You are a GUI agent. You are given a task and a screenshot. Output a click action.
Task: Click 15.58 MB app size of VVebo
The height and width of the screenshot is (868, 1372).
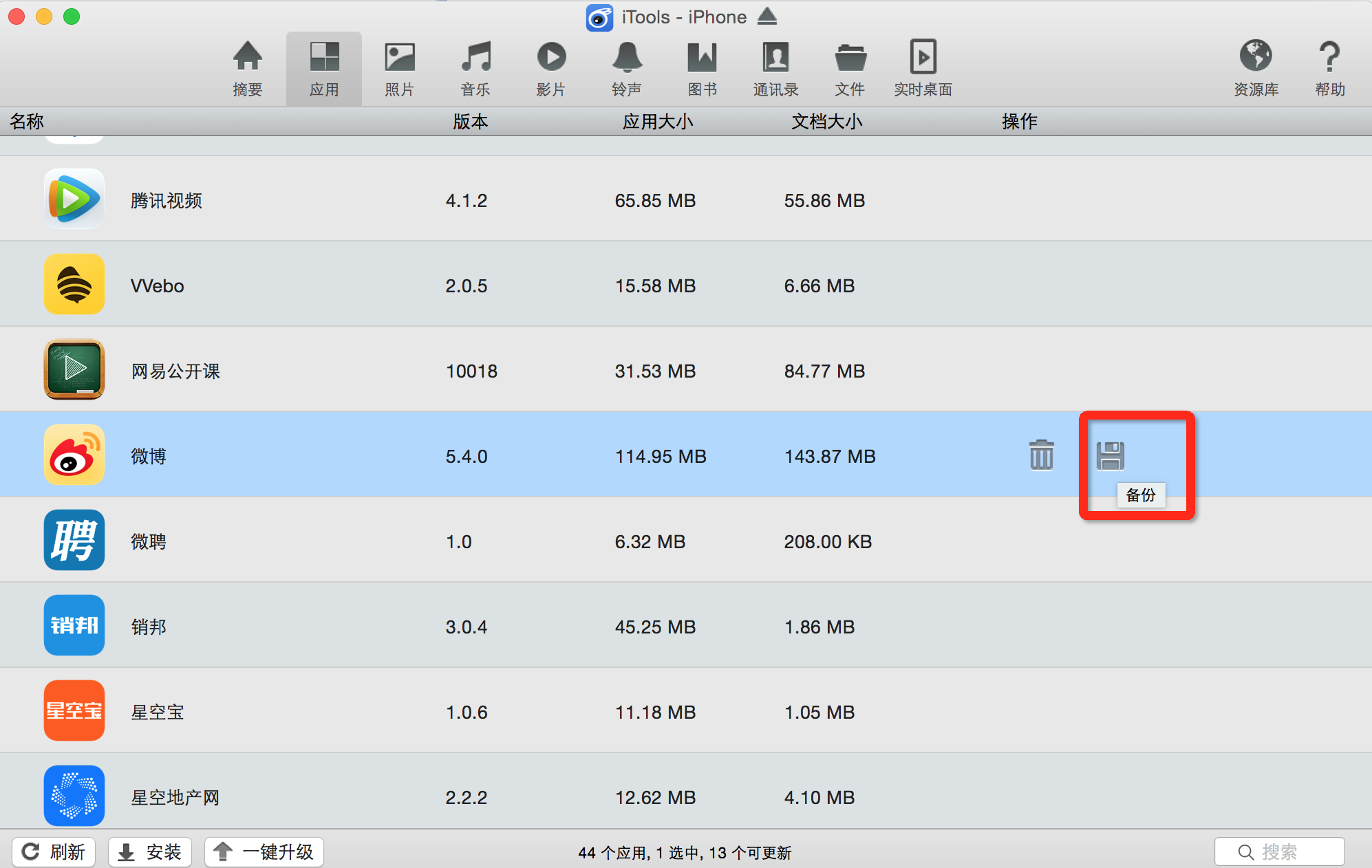(656, 286)
